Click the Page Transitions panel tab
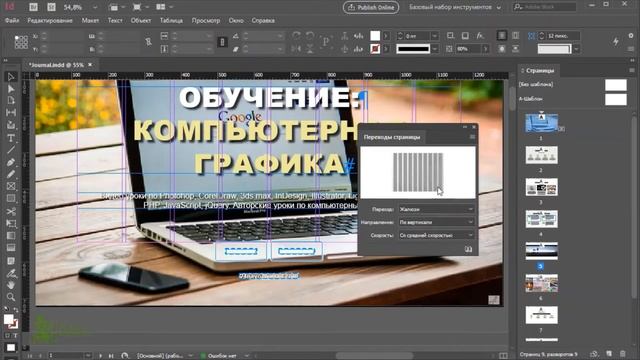Viewport: 640px width, 360px height. [x=392, y=137]
